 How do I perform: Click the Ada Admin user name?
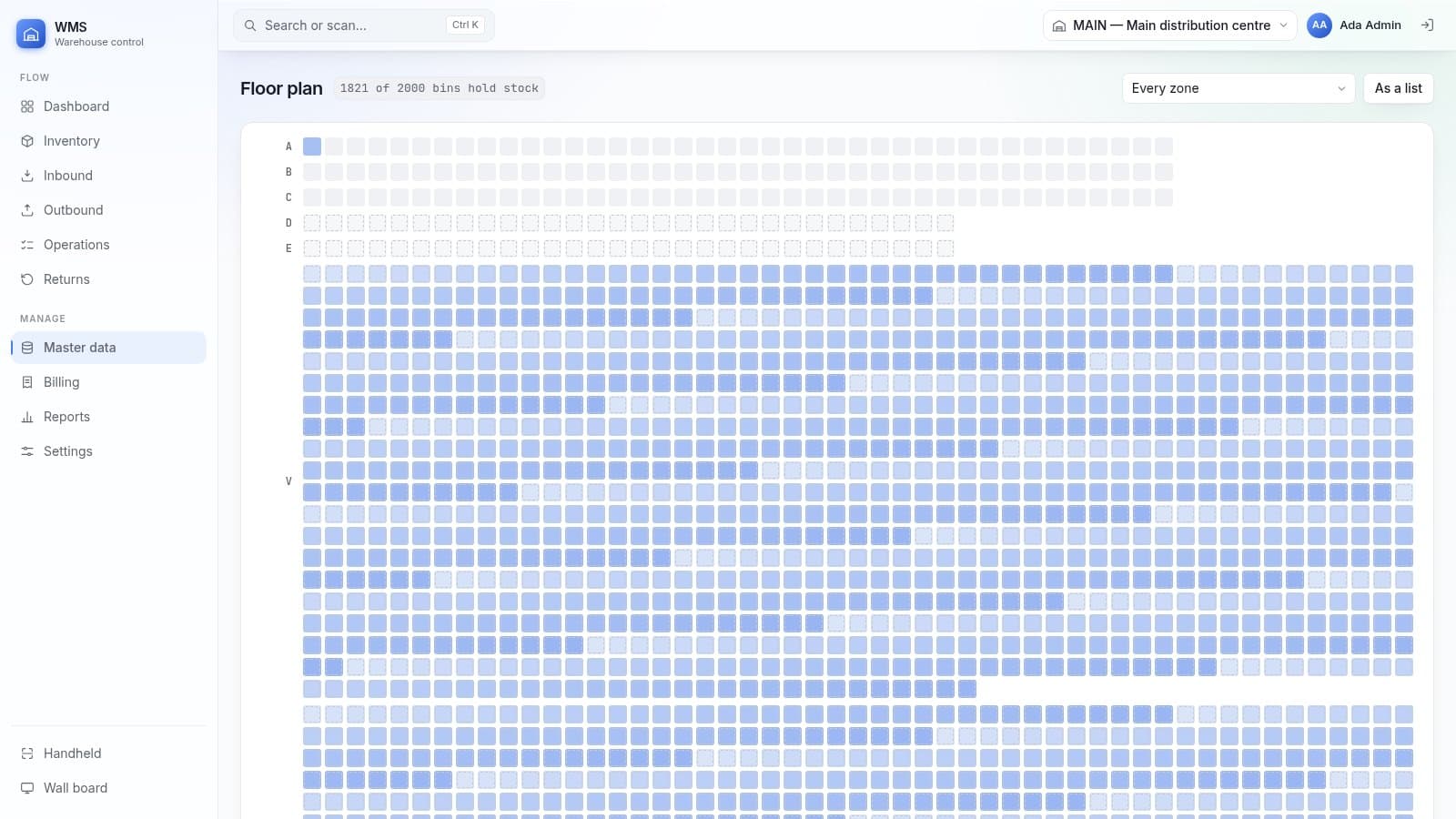(x=1370, y=25)
